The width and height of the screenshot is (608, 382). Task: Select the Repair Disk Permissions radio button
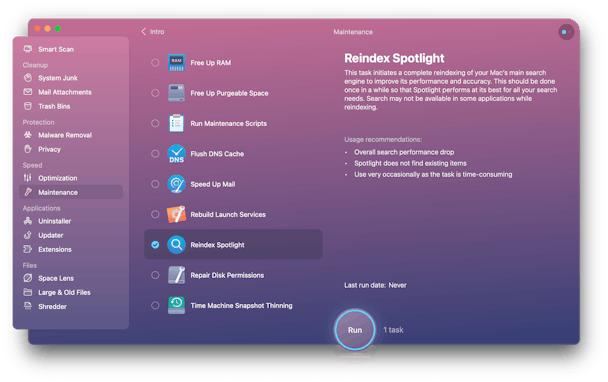155,275
